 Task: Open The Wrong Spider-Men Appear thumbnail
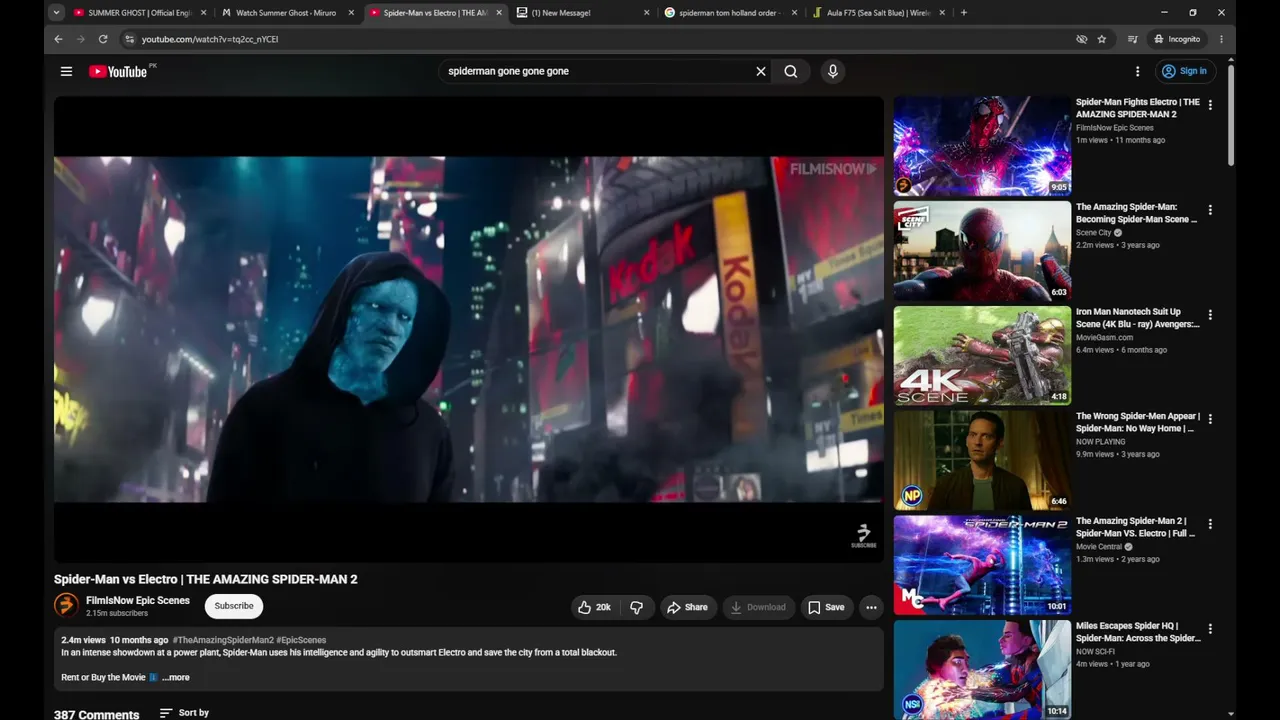click(x=982, y=461)
